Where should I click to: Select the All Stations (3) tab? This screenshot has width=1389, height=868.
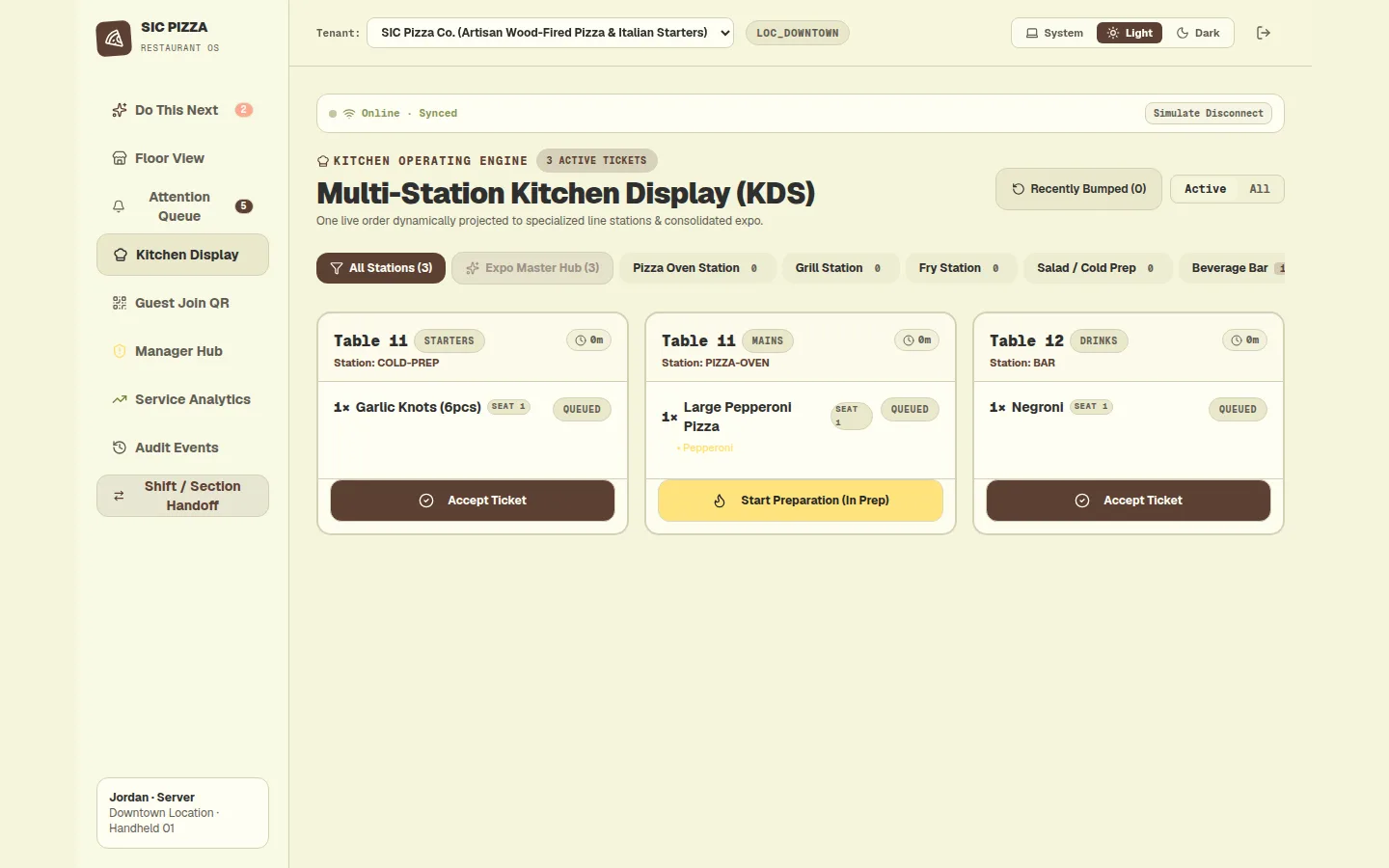[x=381, y=268]
